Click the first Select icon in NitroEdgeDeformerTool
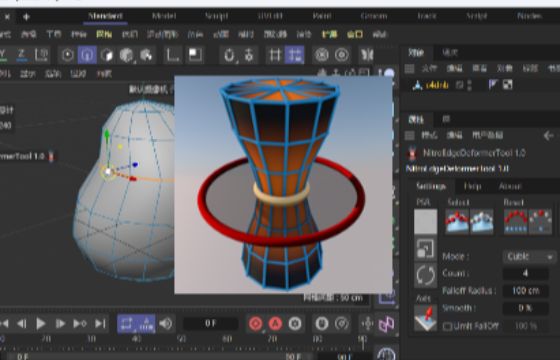560x360 pixels. (x=458, y=222)
